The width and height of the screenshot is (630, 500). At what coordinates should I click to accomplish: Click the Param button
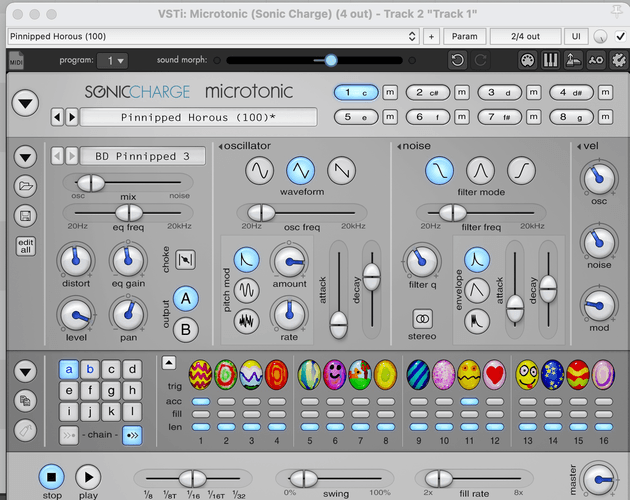pos(464,36)
